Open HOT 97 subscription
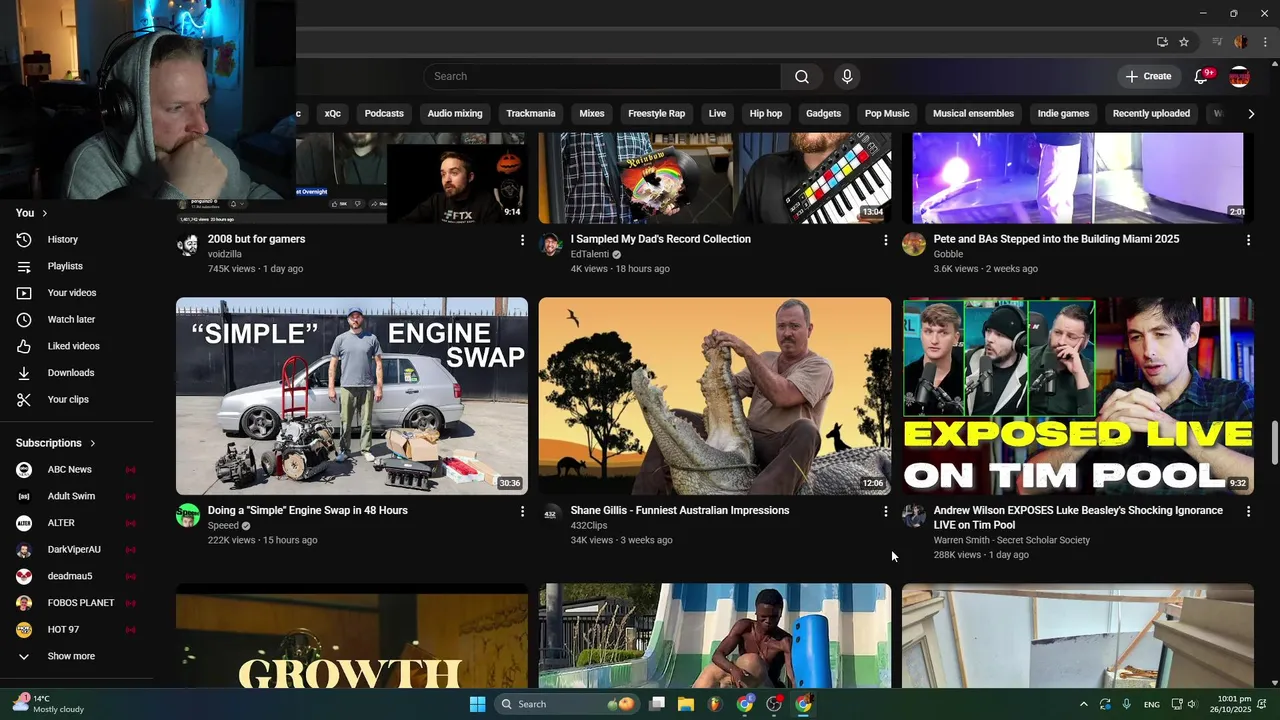This screenshot has width=1280, height=720. pos(77,630)
